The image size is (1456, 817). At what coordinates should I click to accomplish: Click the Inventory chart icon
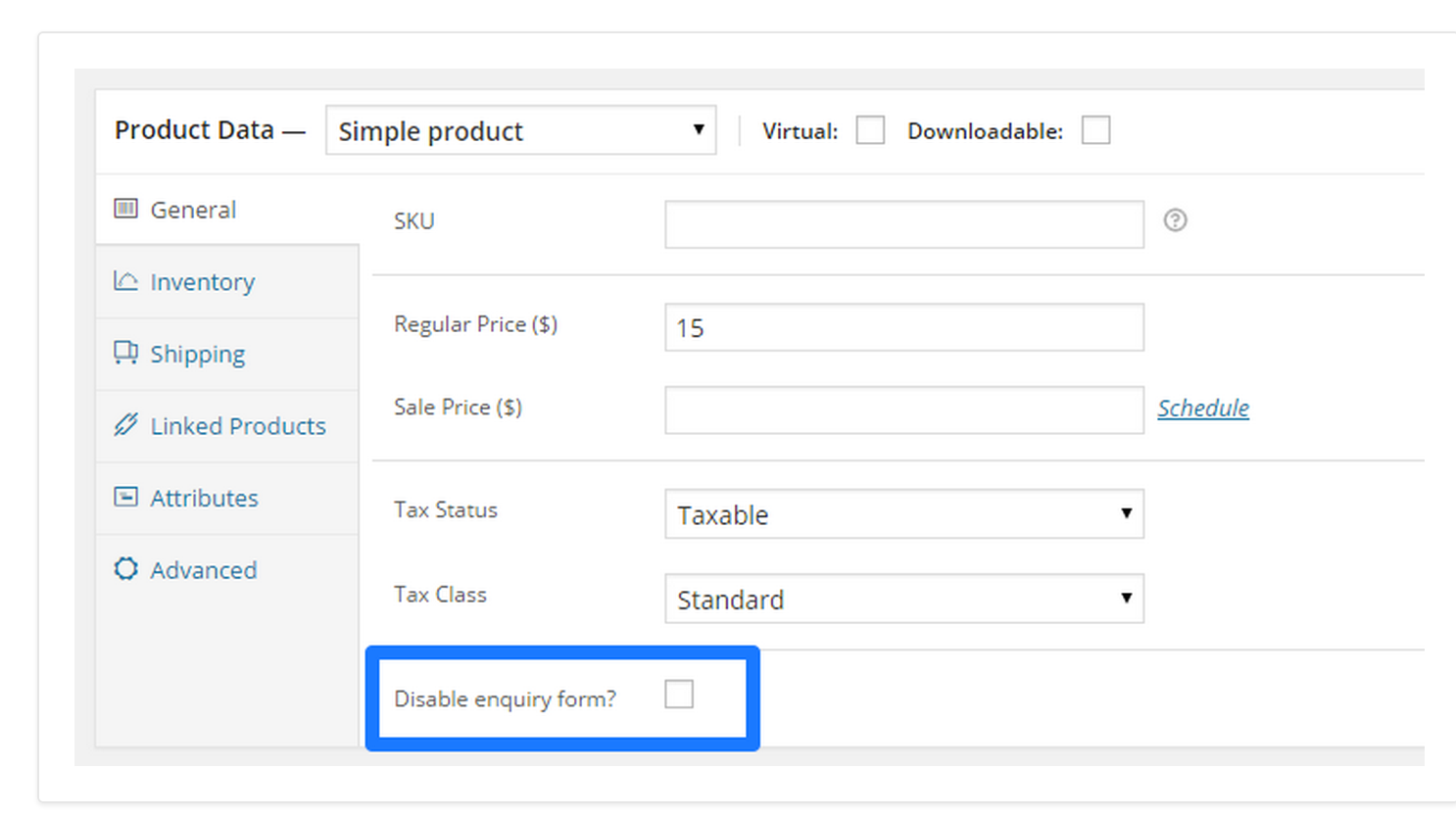coord(125,281)
